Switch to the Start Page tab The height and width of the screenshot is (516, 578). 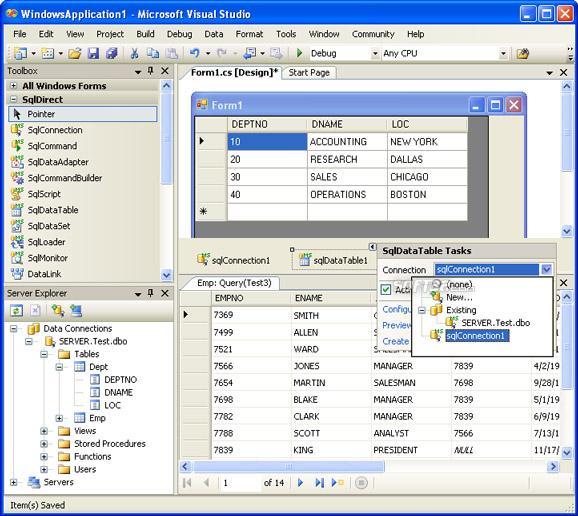(309, 73)
